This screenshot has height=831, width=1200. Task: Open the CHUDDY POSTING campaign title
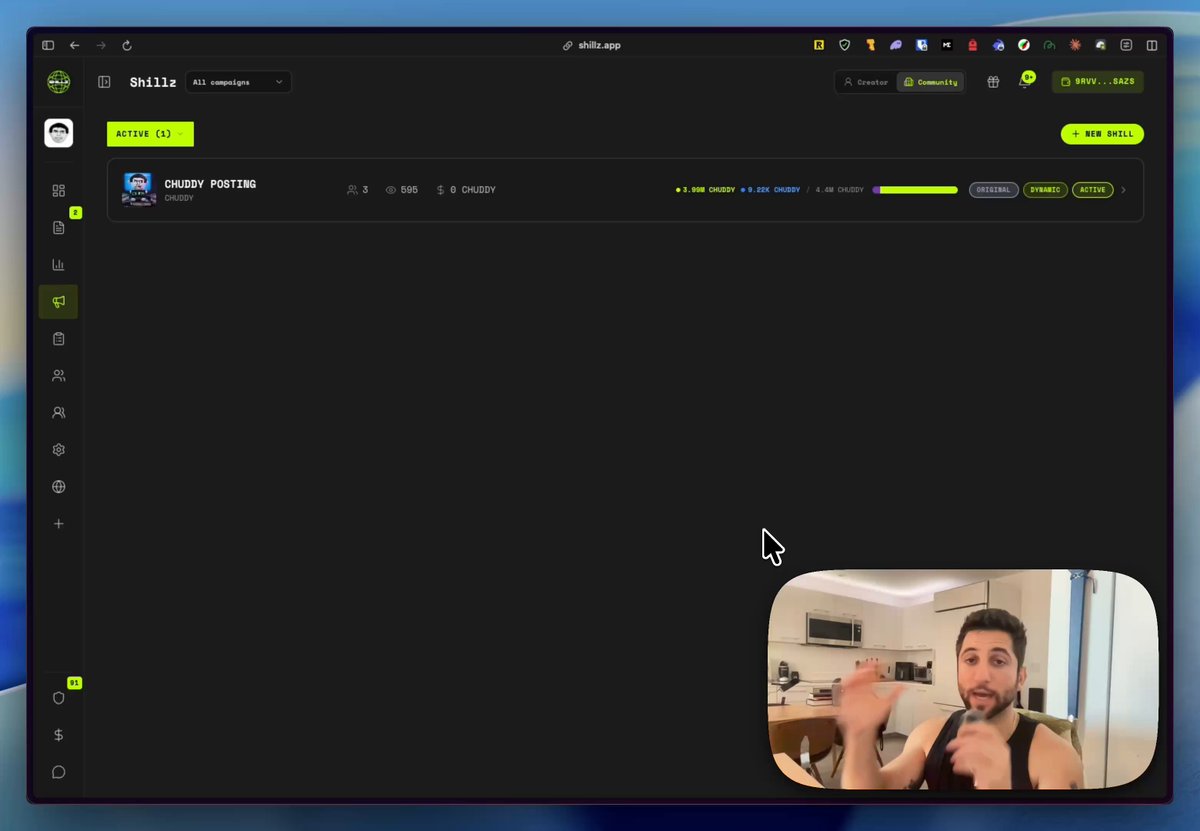coord(210,184)
